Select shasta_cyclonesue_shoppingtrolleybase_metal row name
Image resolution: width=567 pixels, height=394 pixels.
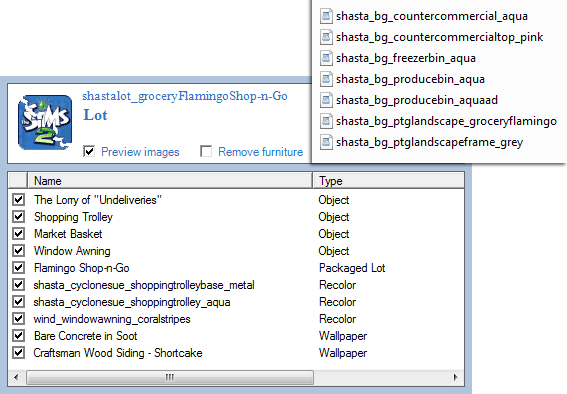click(x=144, y=285)
